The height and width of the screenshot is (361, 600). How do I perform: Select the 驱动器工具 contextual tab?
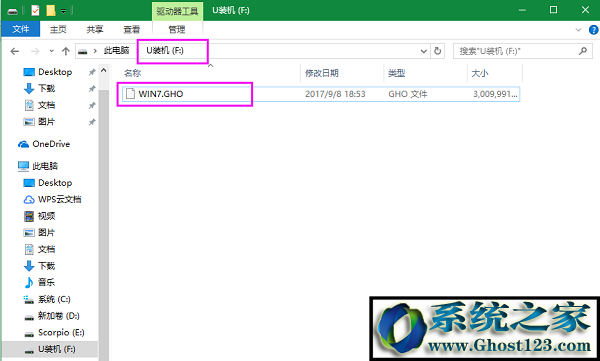click(177, 11)
